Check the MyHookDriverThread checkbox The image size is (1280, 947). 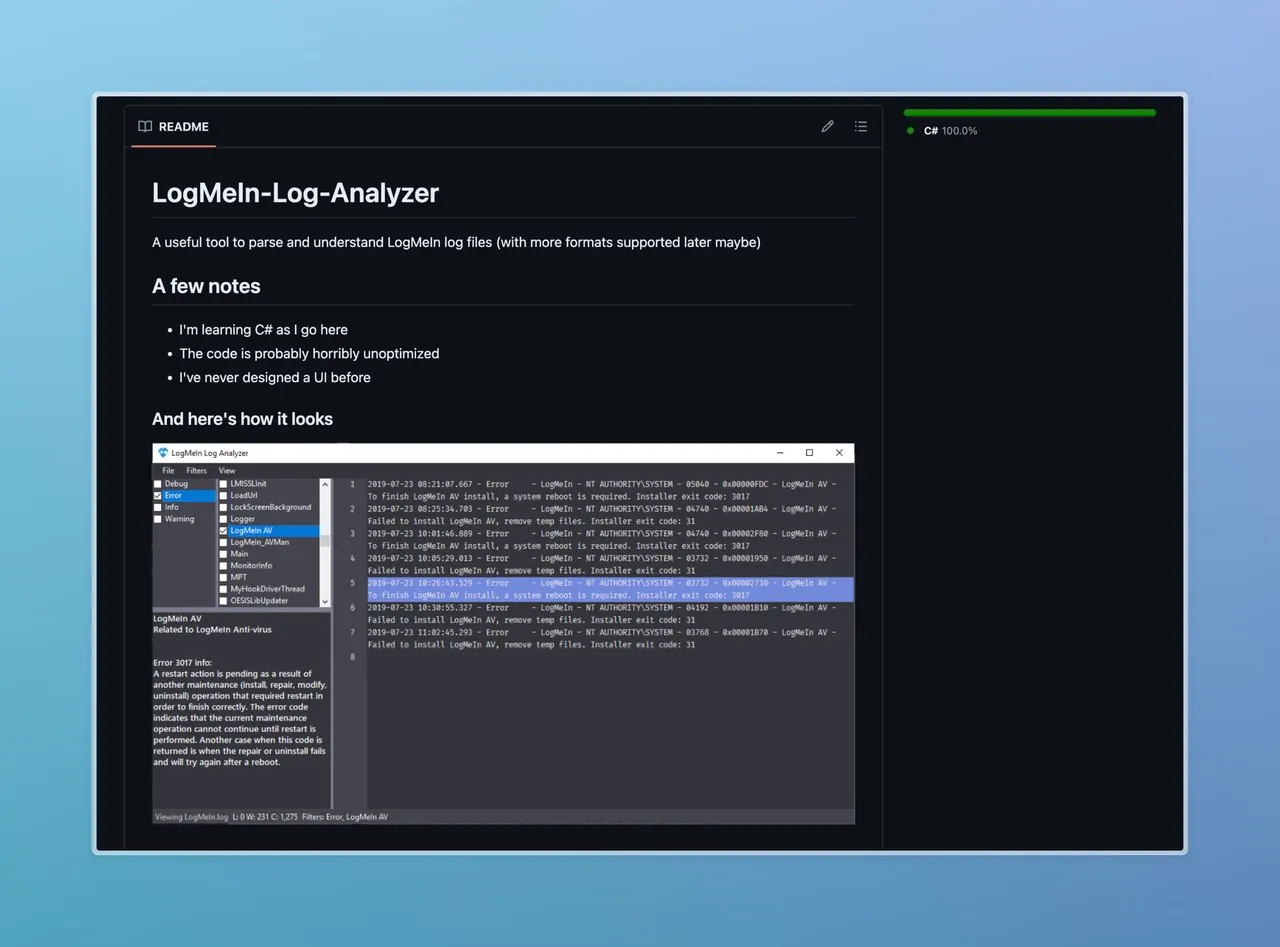[223, 589]
